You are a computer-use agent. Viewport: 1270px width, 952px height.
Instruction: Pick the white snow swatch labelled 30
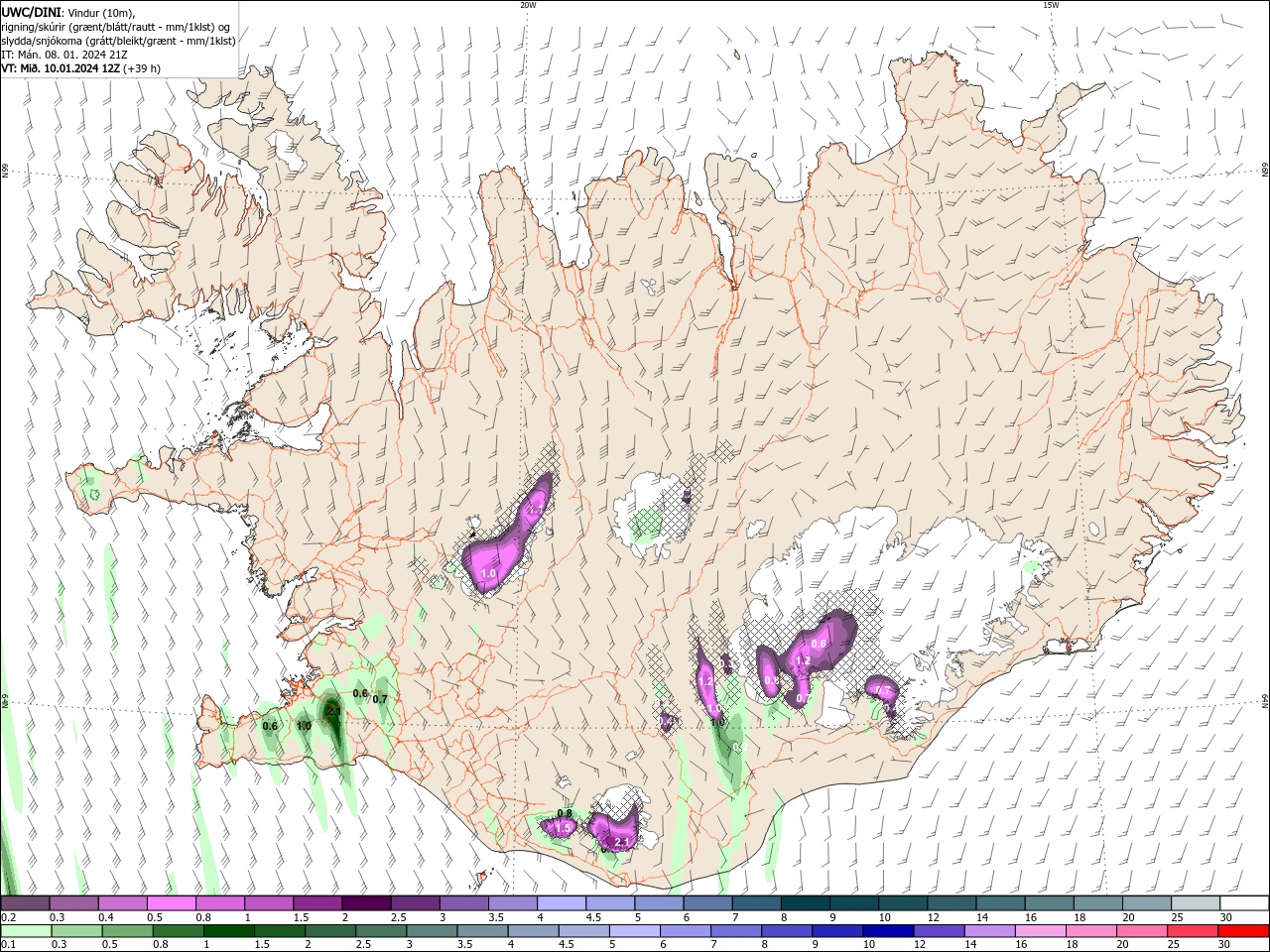tap(1244, 902)
